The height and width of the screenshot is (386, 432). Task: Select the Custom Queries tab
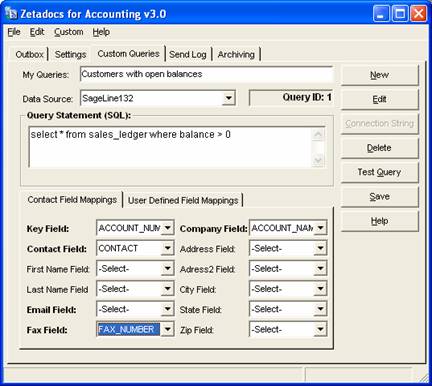click(128, 54)
